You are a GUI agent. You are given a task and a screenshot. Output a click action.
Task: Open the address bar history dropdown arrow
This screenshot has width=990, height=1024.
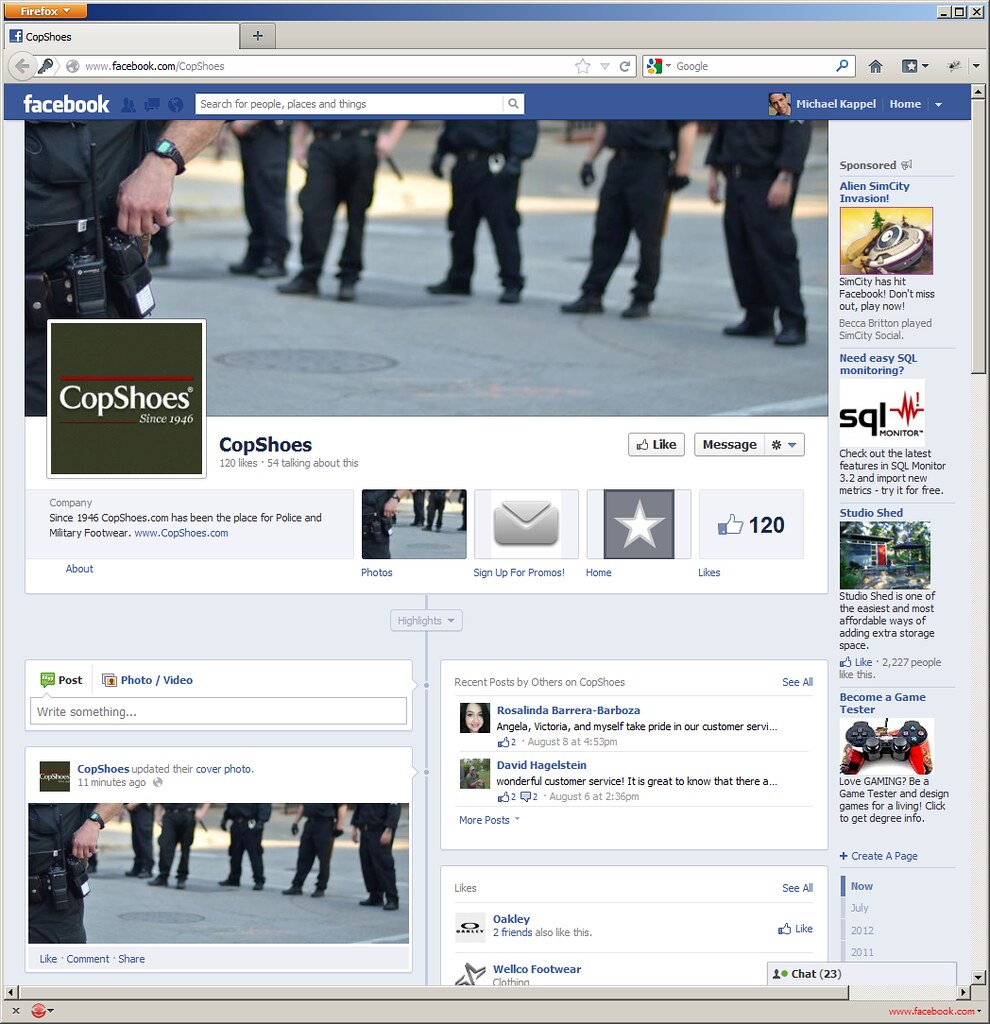click(x=605, y=66)
